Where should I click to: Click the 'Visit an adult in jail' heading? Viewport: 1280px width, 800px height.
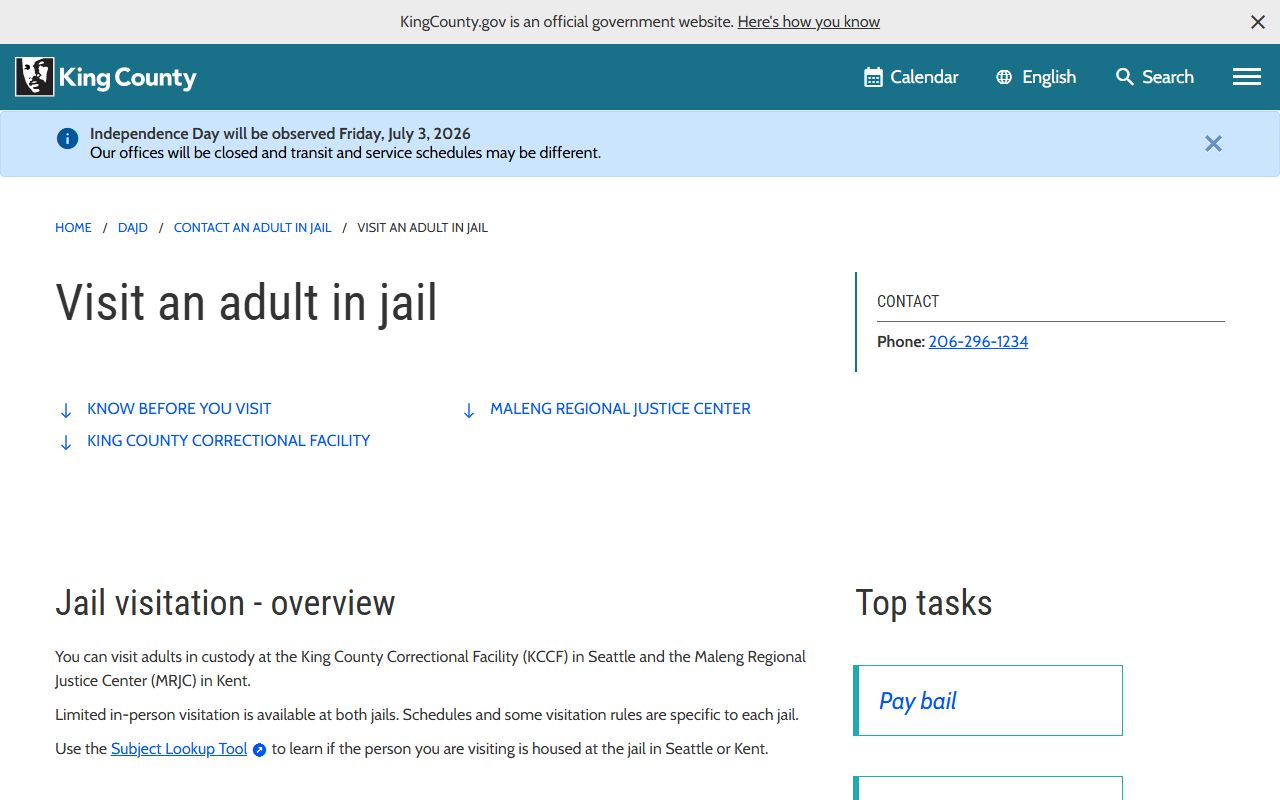coord(246,302)
